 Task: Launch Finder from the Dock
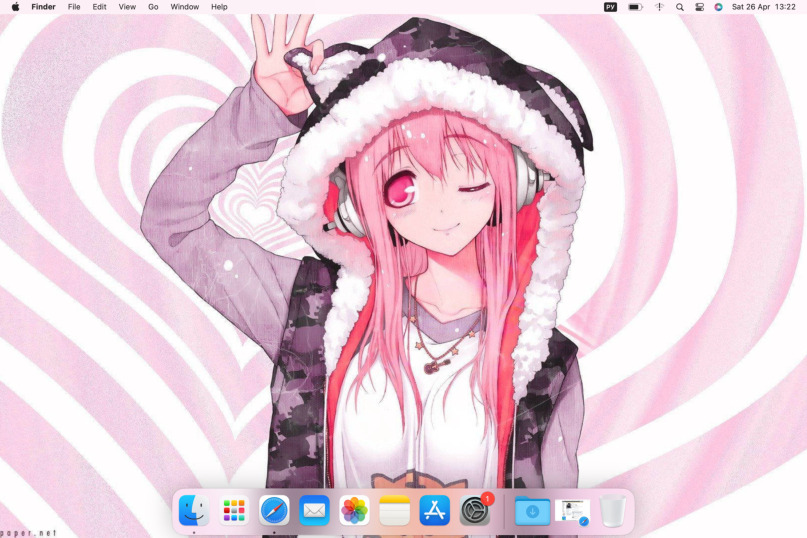pyautogui.click(x=194, y=510)
